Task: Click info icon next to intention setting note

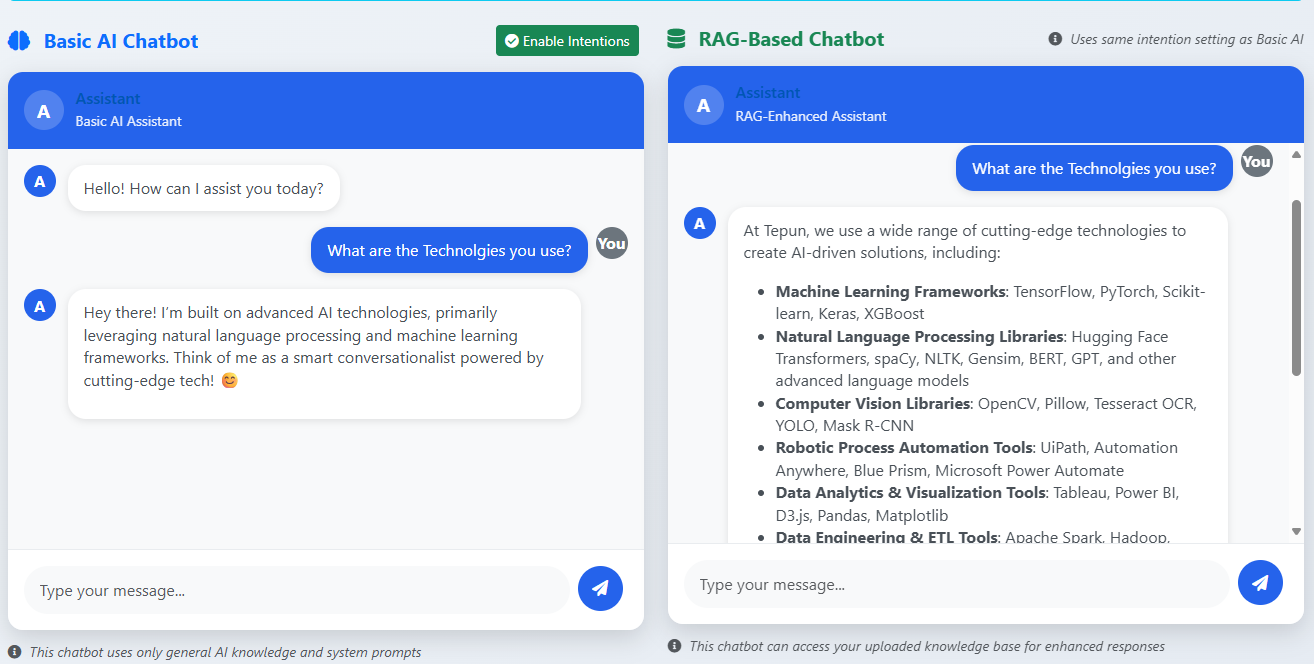Action: click(x=1055, y=39)
